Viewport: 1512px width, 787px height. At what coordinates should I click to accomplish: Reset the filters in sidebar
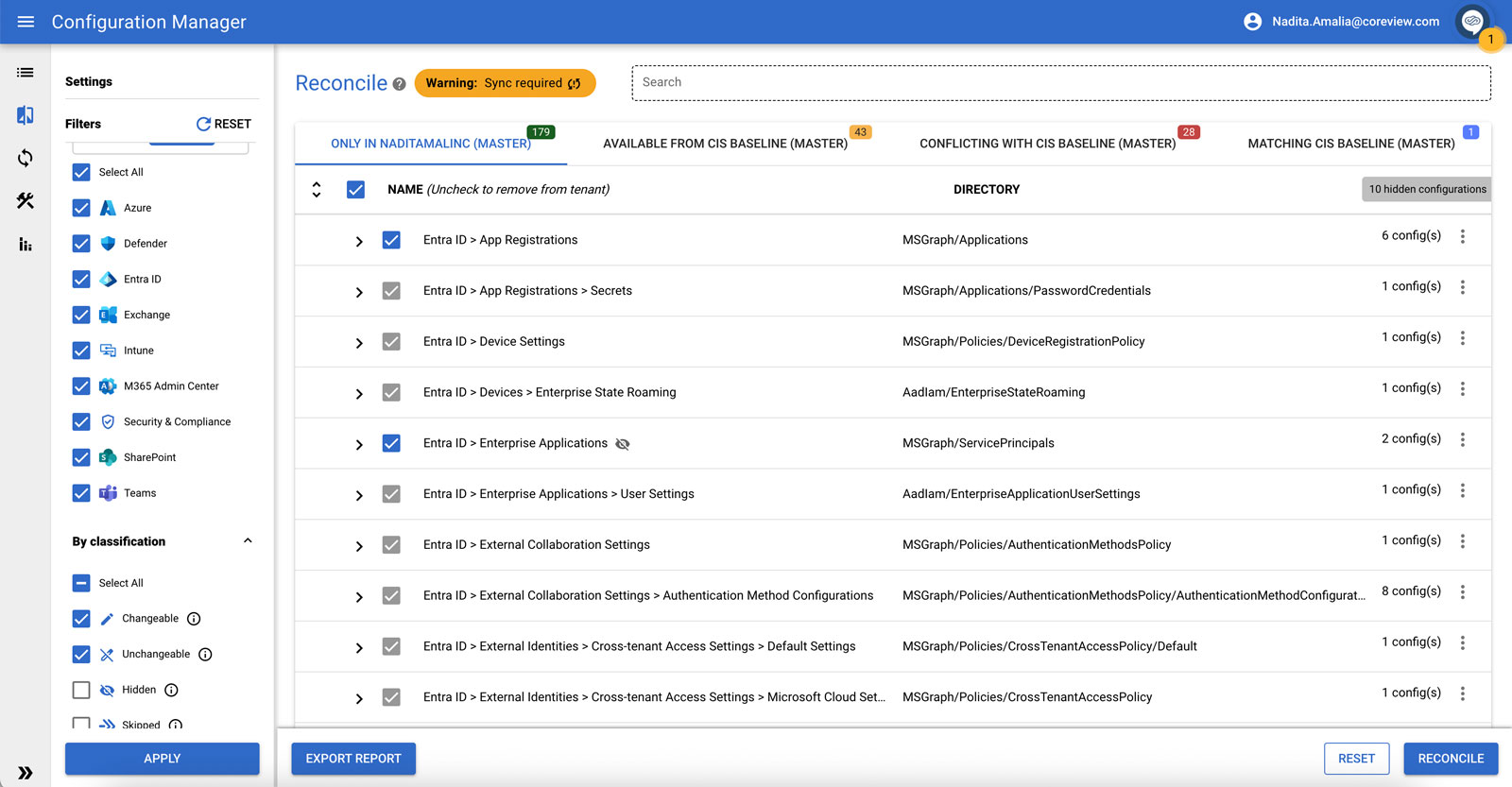[x=224, y=124]
